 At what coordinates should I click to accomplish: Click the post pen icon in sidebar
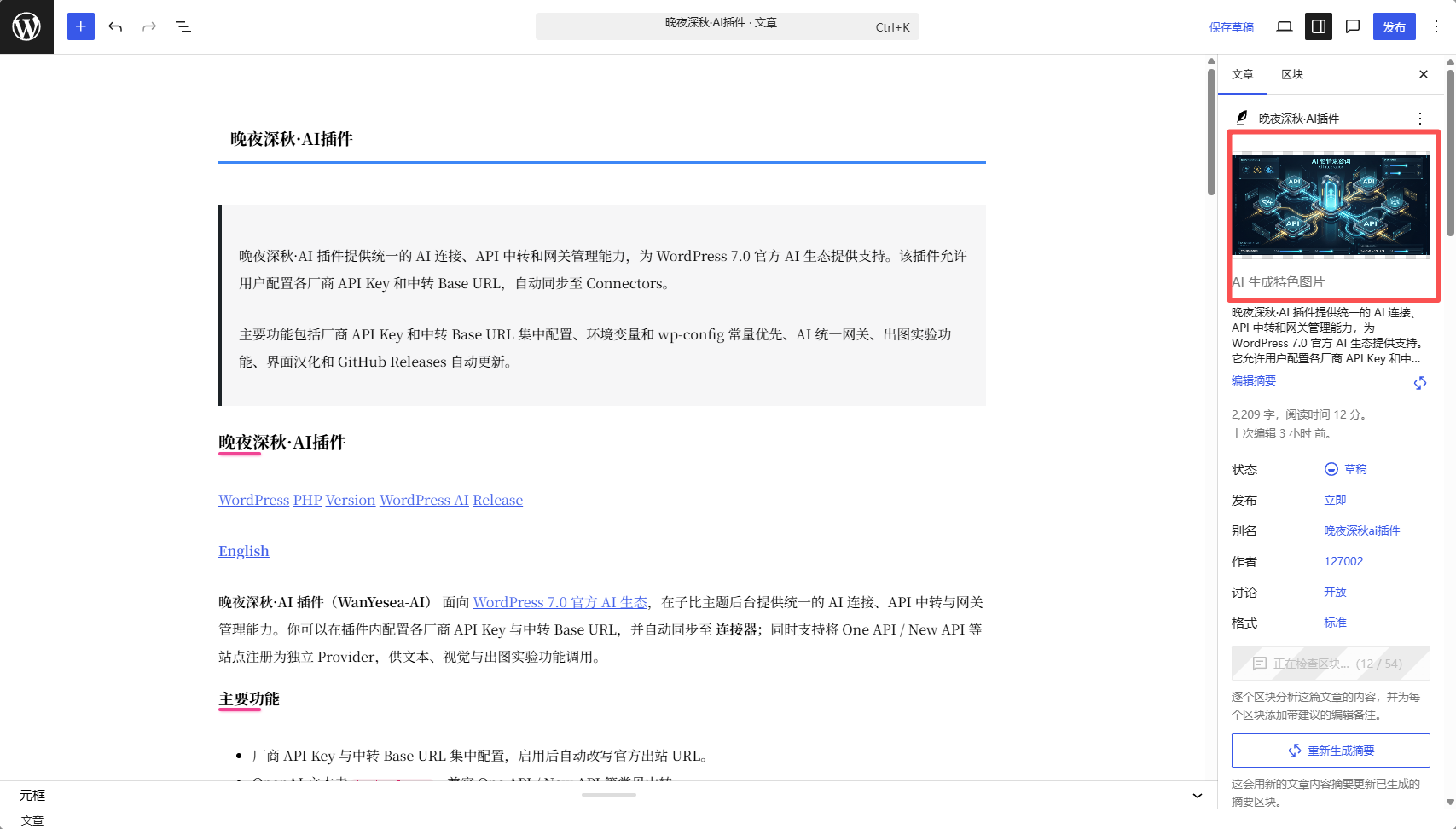[1242, 118]
